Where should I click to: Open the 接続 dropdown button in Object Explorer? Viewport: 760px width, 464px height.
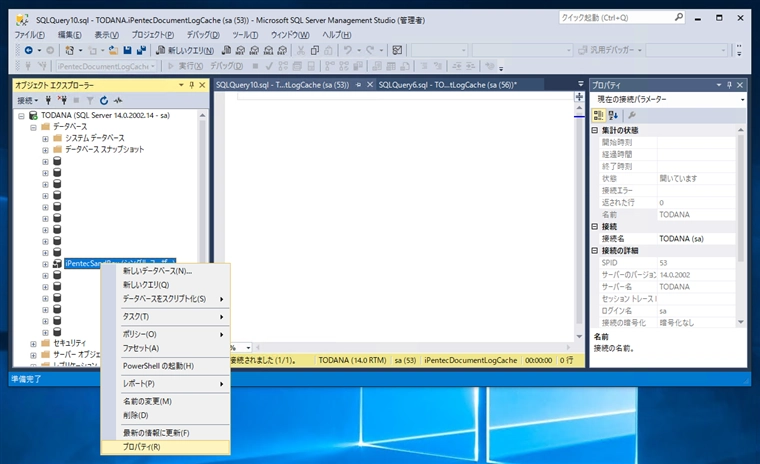28,100
